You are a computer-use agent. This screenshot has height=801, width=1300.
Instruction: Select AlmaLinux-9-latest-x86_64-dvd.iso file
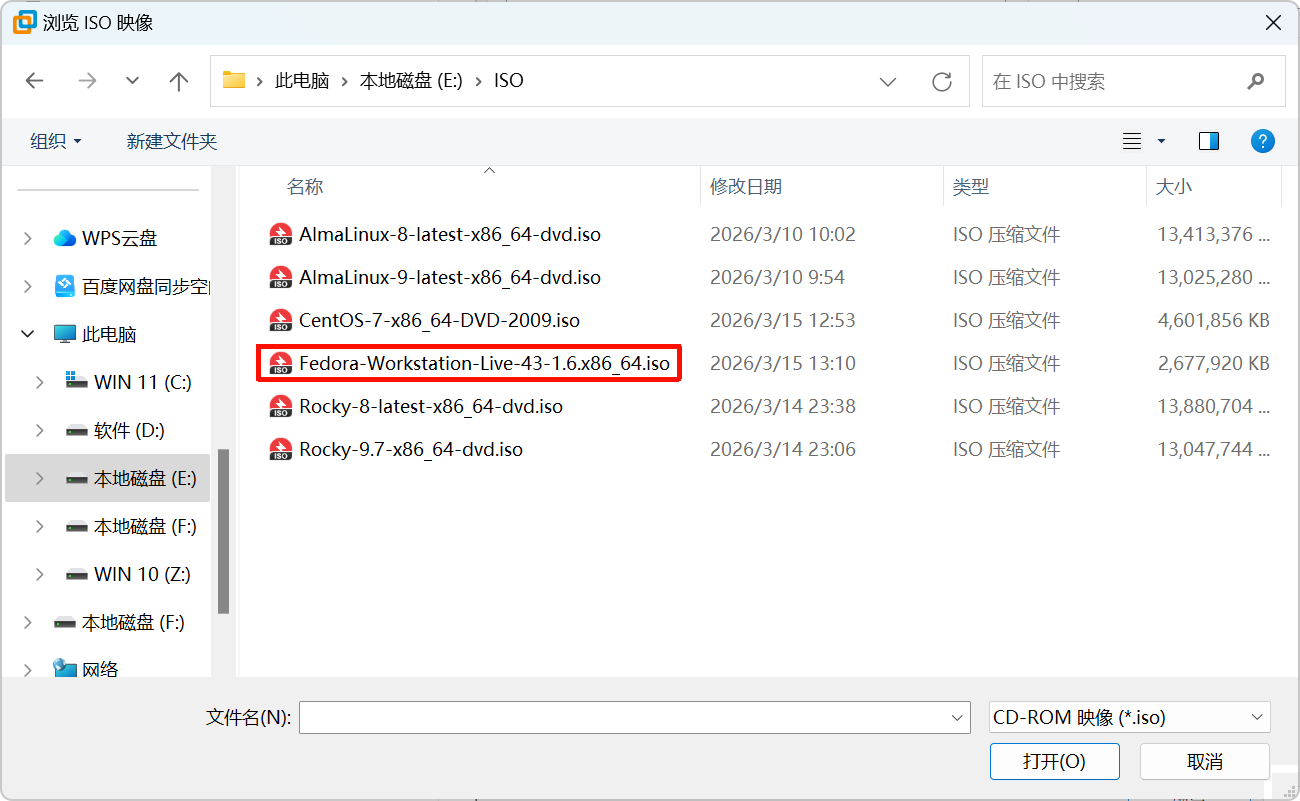pyautogui.click(x=450, y=277)
